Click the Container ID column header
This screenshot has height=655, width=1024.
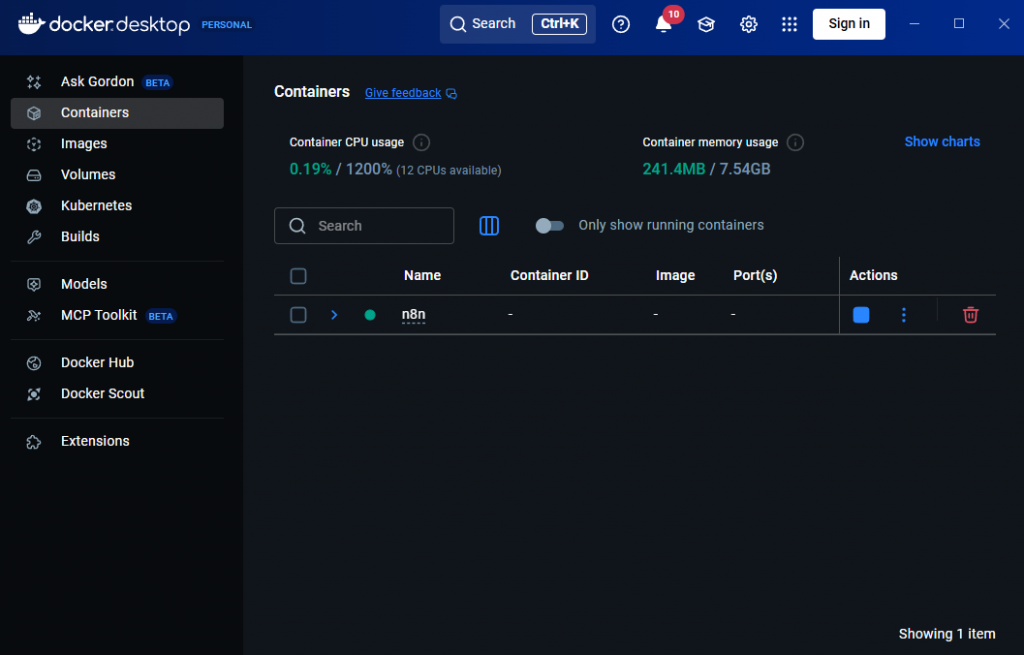549,276
